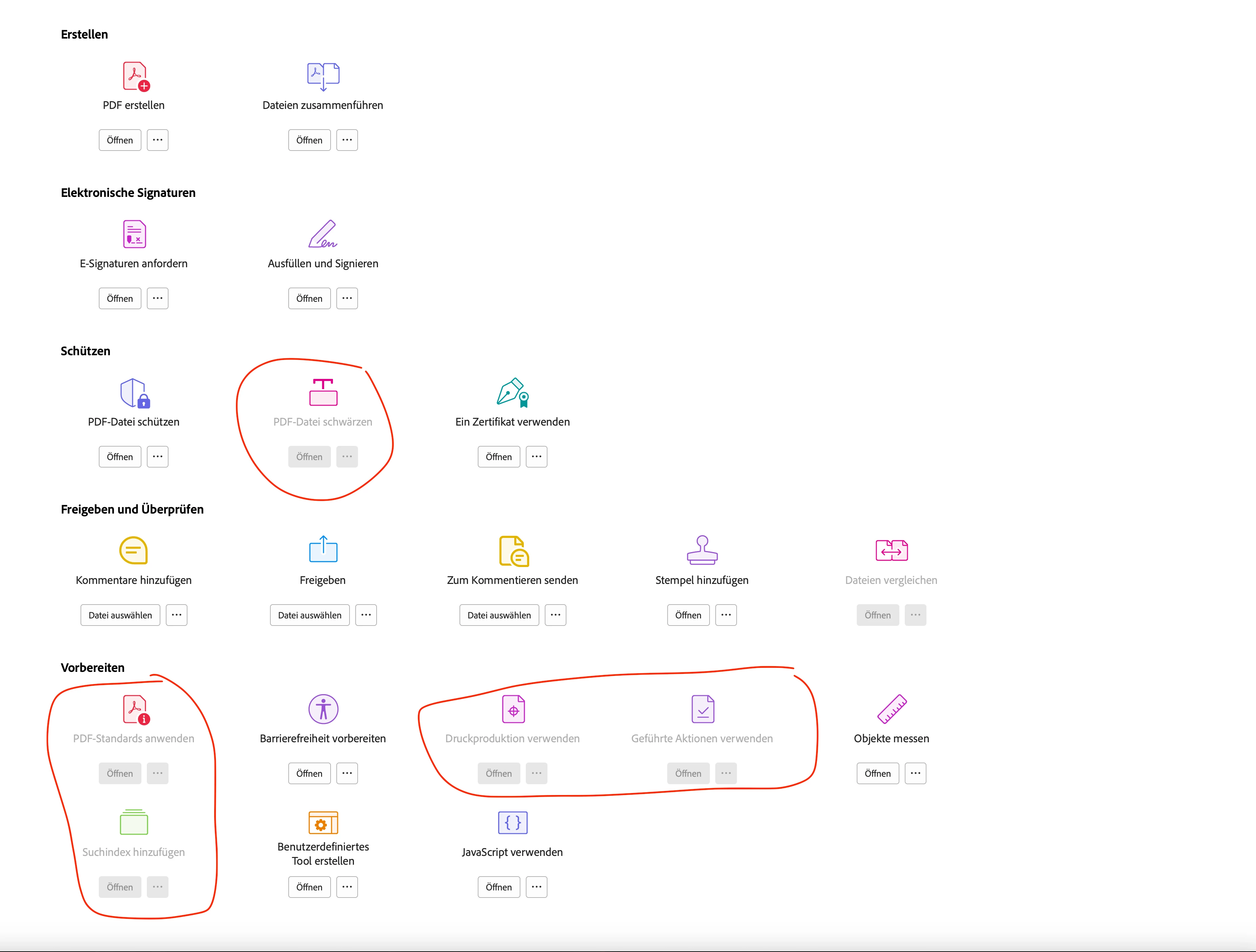Viewport: 1256px width, 952px height.
Task: Click the Freigeben share icon
Action: point(323,549)
